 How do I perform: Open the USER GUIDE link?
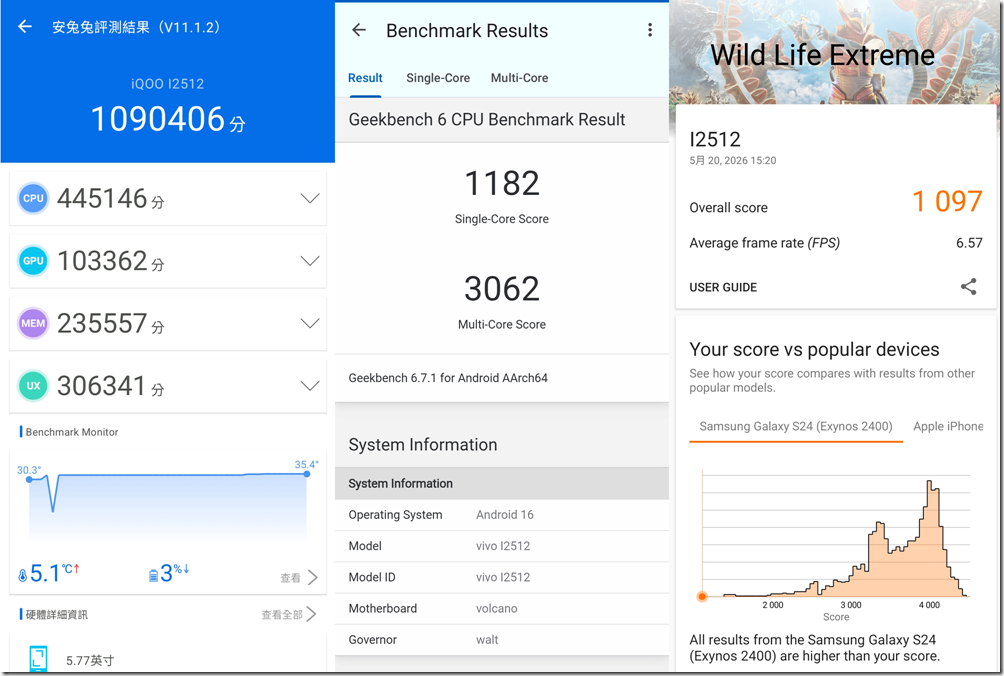pos(723,287)
